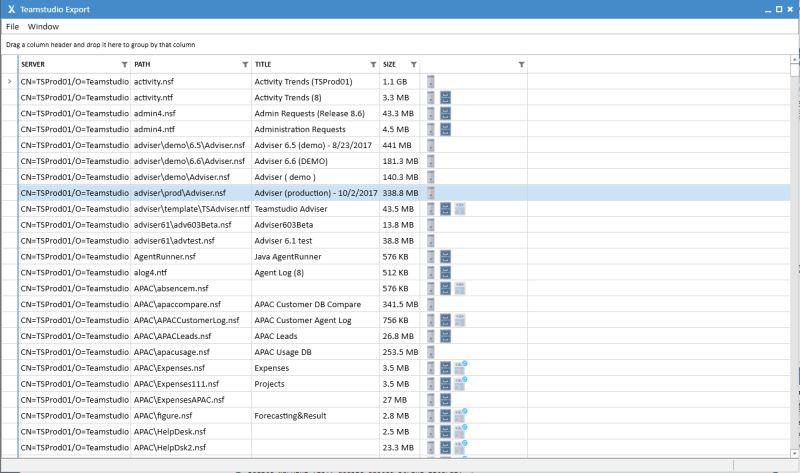Screen dimensions: 800x473
Task: Open the Window menu
Action: pos(43,27)
